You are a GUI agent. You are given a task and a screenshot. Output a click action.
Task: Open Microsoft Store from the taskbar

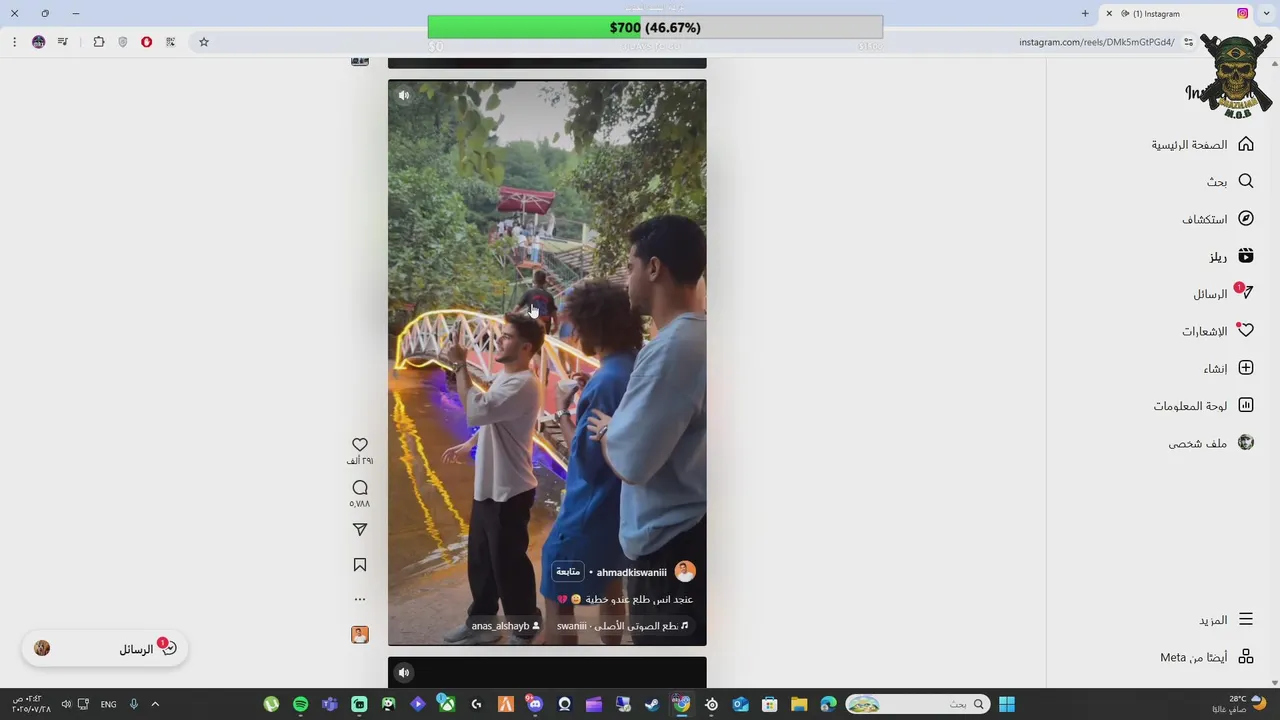coord(769,704)
